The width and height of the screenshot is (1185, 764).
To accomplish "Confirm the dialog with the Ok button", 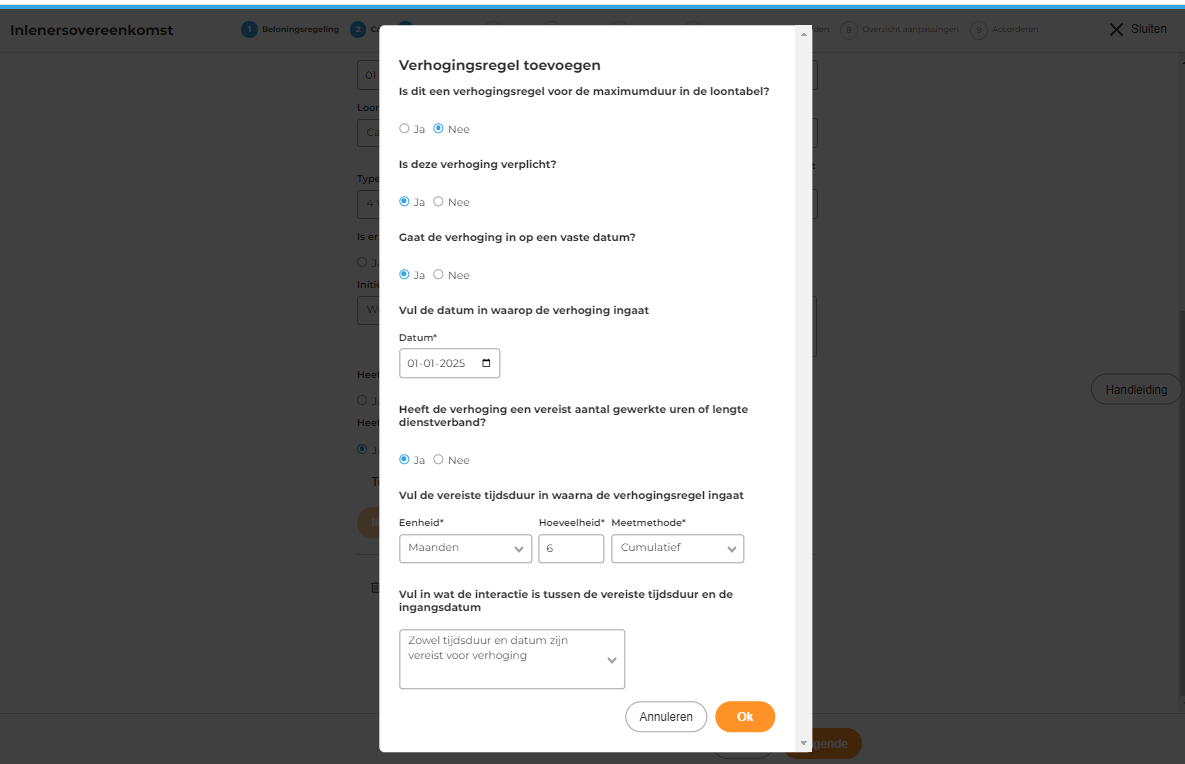I will coord(745,717).
